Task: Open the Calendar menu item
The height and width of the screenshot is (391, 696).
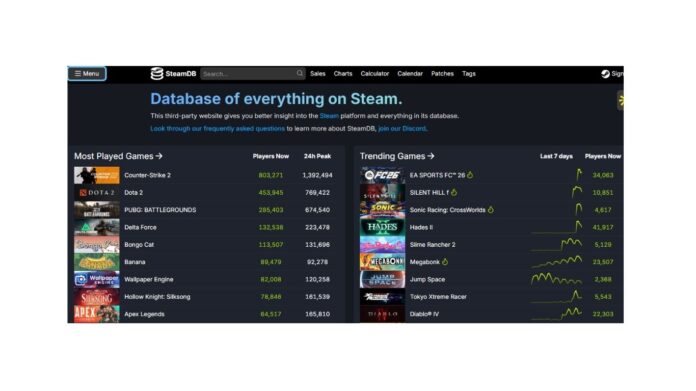Action: click(x=410, y=74)
